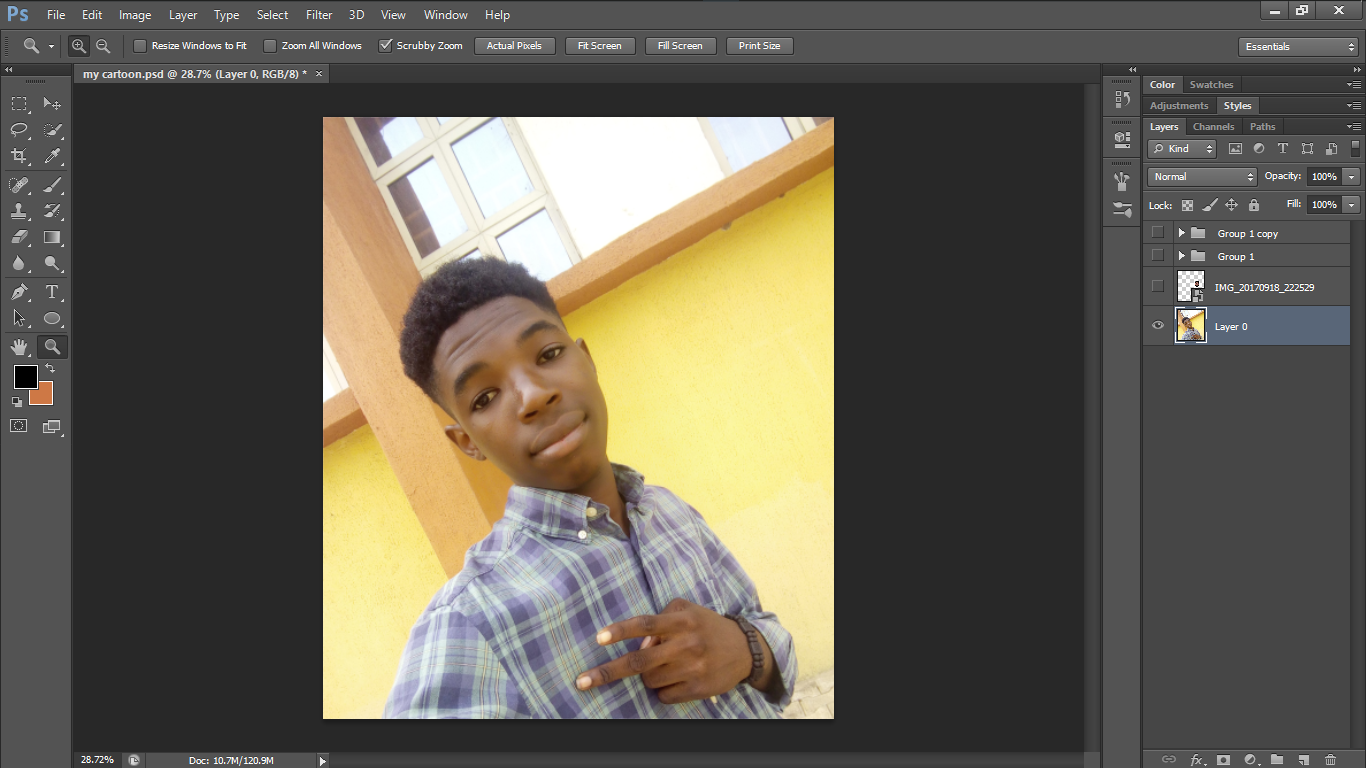Swap foreground and background colors
Viewport: 1366px width, 768px height.
point(50,369)
